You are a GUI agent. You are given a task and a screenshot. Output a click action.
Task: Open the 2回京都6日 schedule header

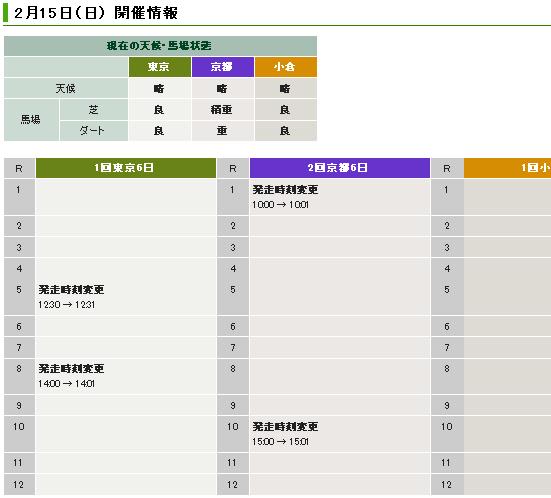[340, 168]
